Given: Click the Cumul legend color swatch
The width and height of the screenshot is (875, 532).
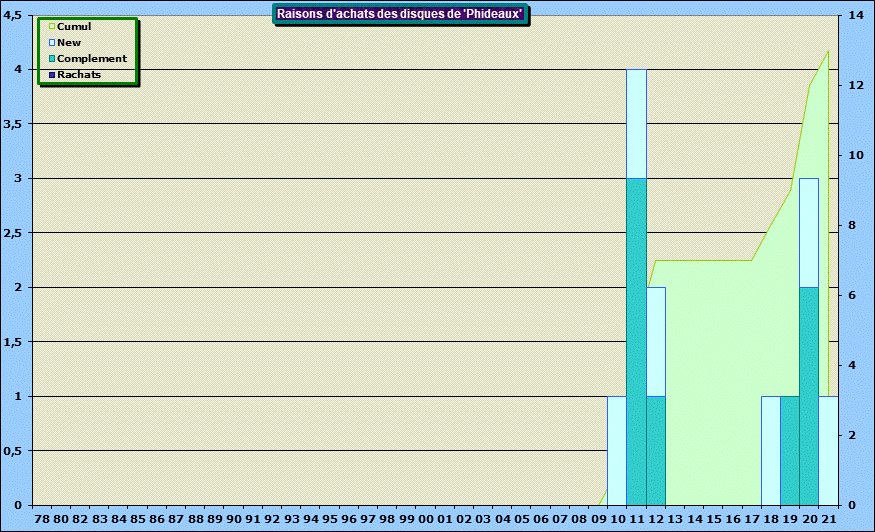Looking at the screenshot, I should click(x=52, y=27).
